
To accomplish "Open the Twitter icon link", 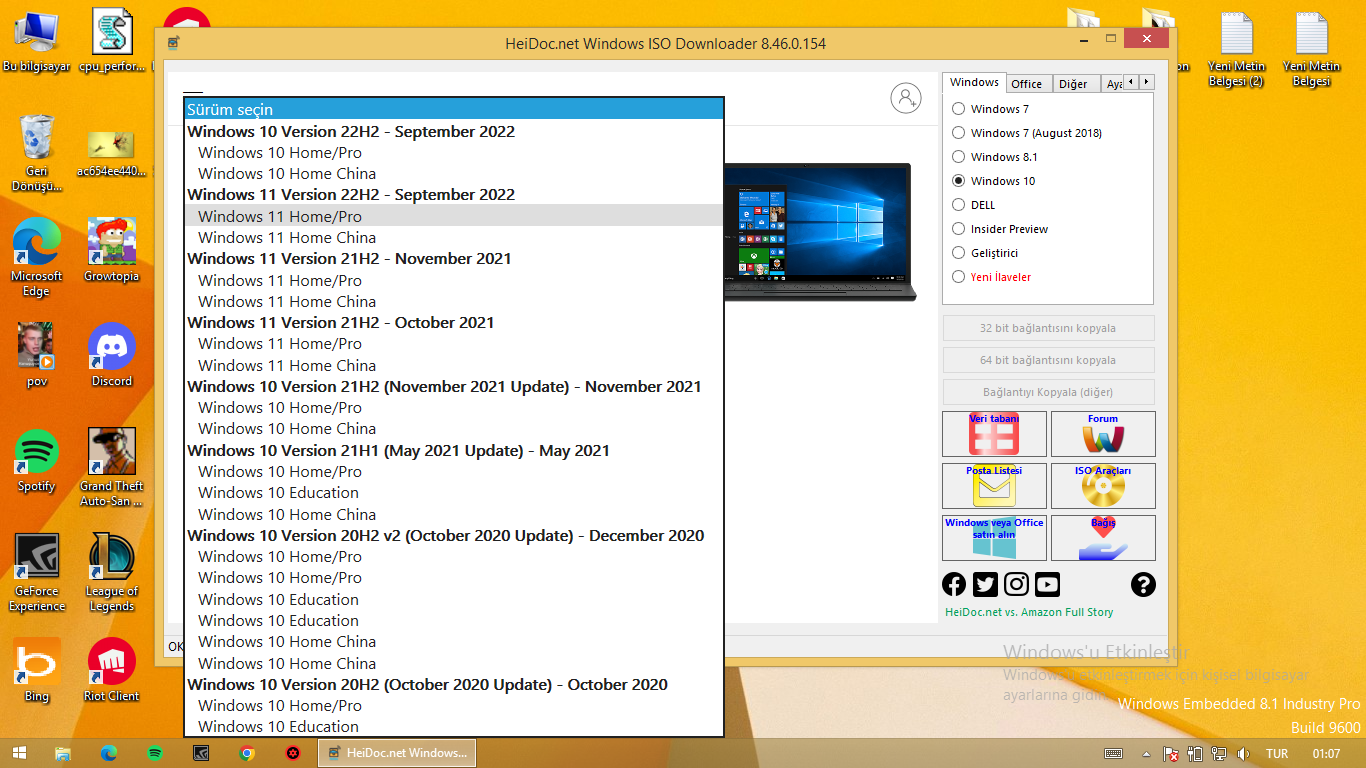I will coord(985,585).
